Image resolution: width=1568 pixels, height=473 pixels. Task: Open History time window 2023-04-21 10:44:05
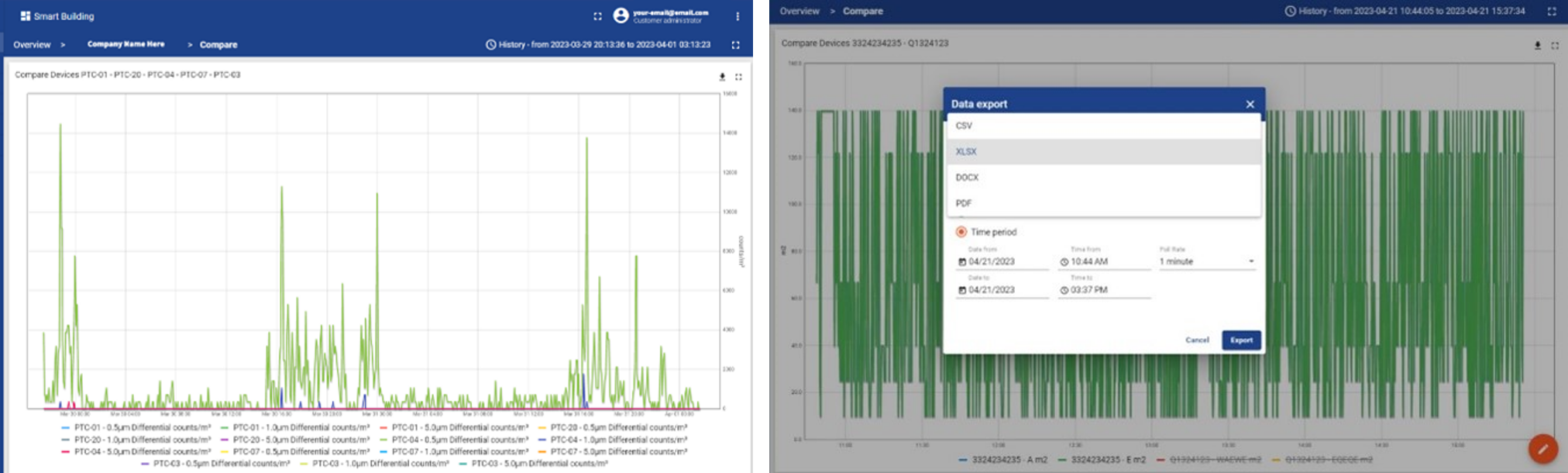1405,12
